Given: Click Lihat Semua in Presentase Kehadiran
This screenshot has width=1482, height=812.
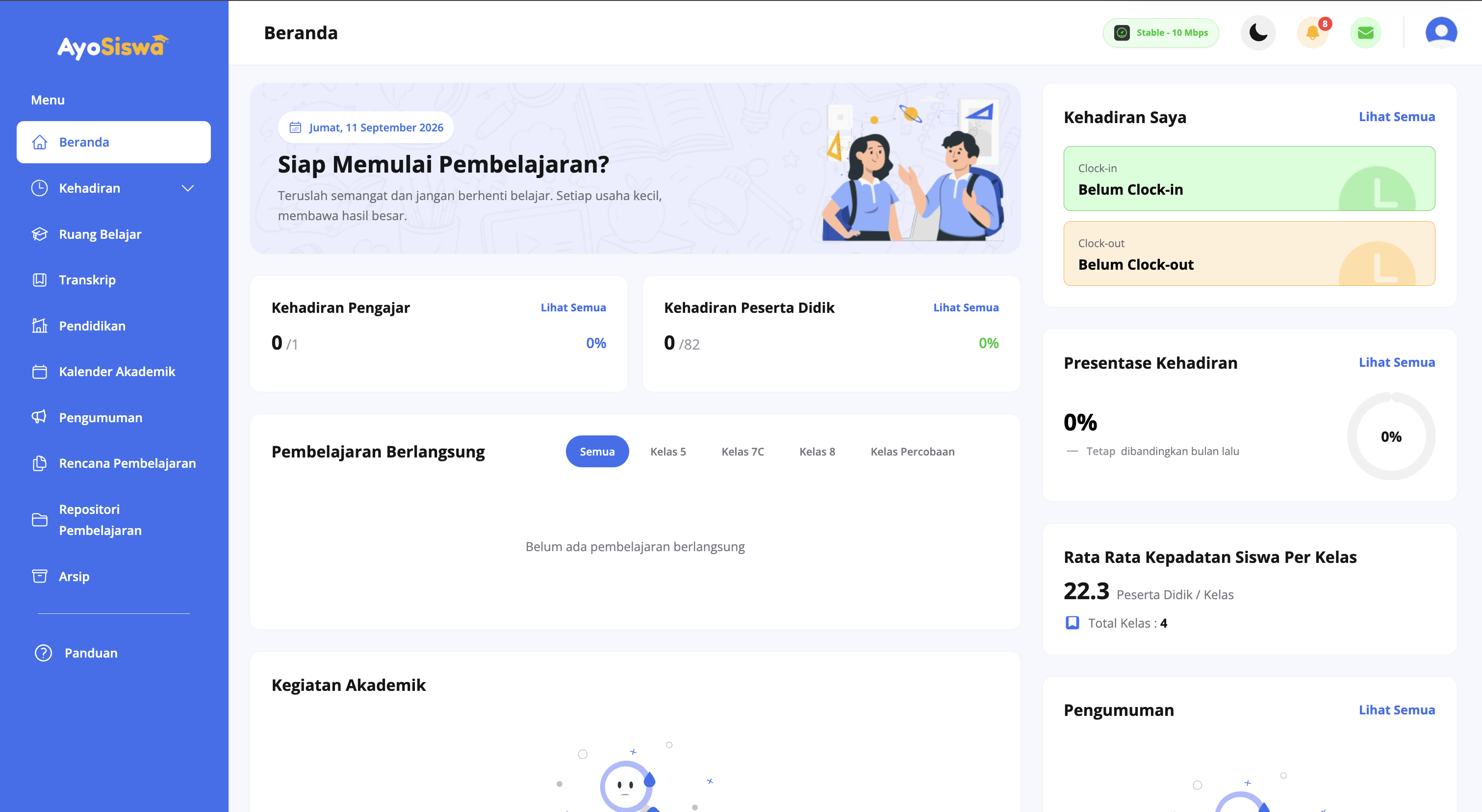Looking at the screenshot, I should (x=1397, y=362).
